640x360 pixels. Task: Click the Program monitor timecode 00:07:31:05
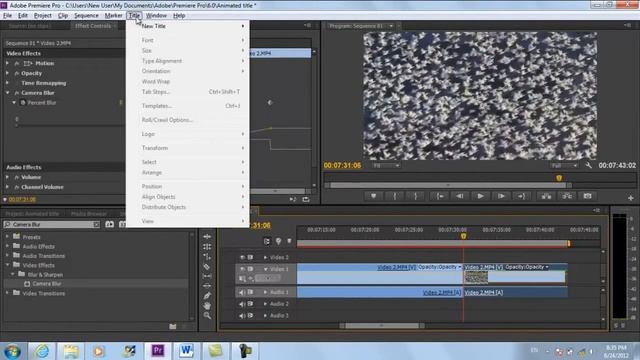(342, 165)
